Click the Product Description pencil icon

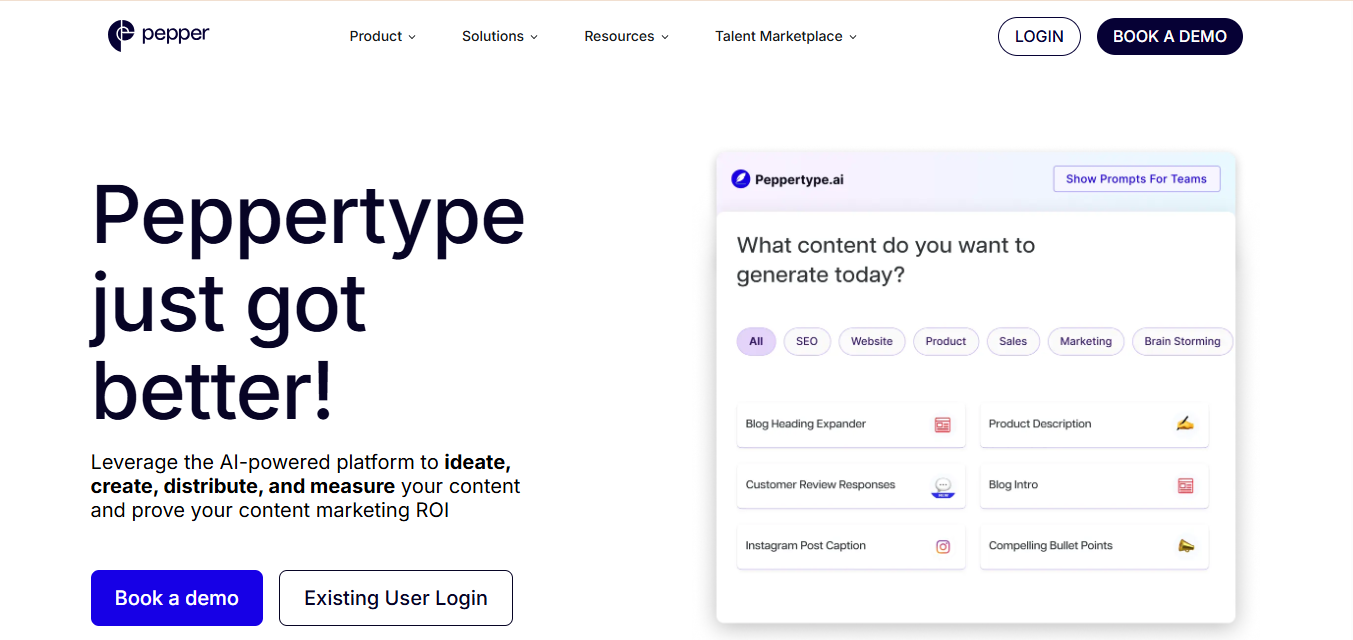pos(1185,424)
